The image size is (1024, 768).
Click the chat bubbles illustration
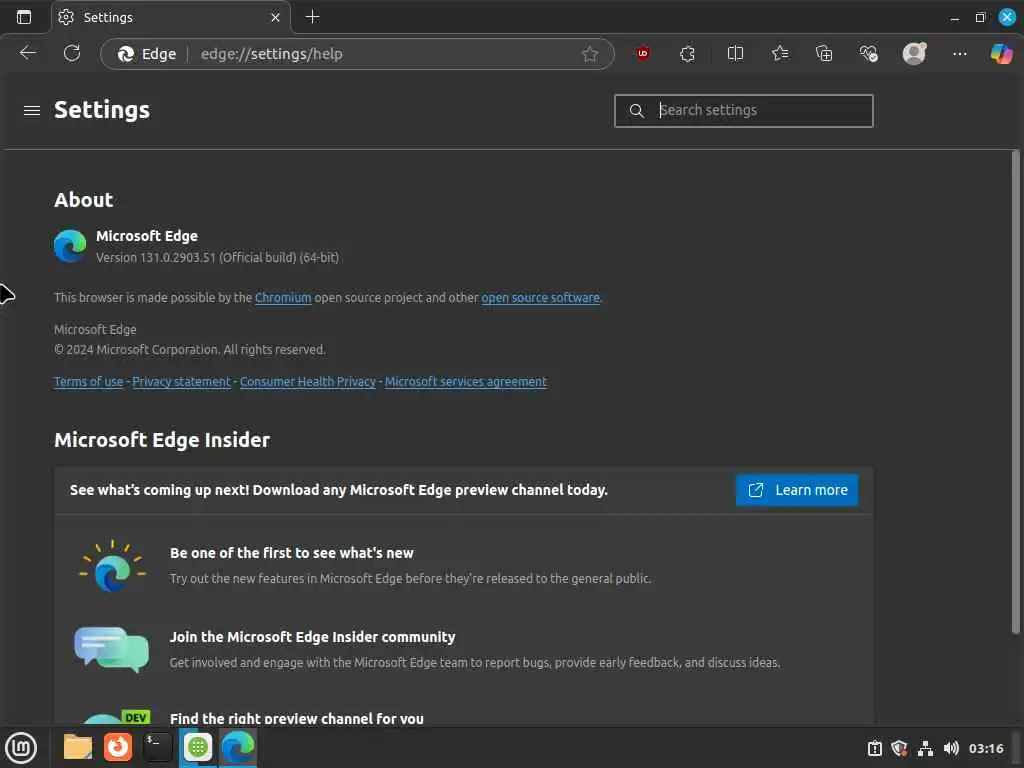[111, 649]
